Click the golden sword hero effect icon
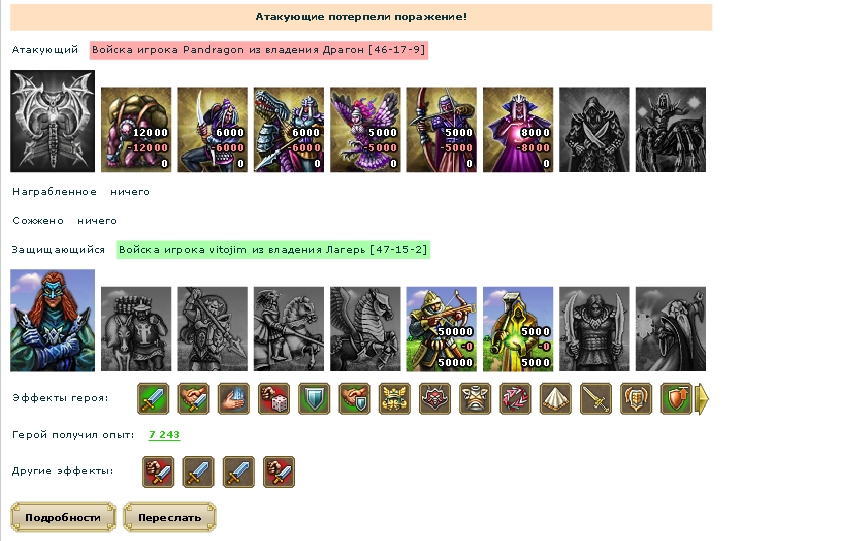The image size is (865, 541). (x=596, y=399)
